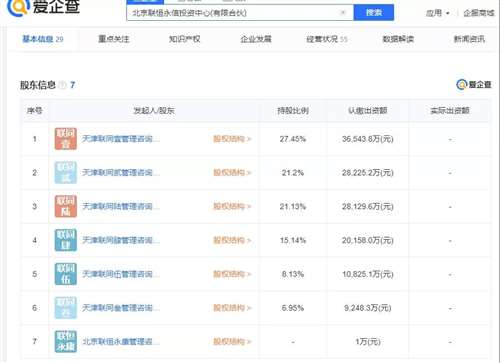500x363 pixels.
Task: Click the 股东信息 section heading
Action: click(38, 85)
